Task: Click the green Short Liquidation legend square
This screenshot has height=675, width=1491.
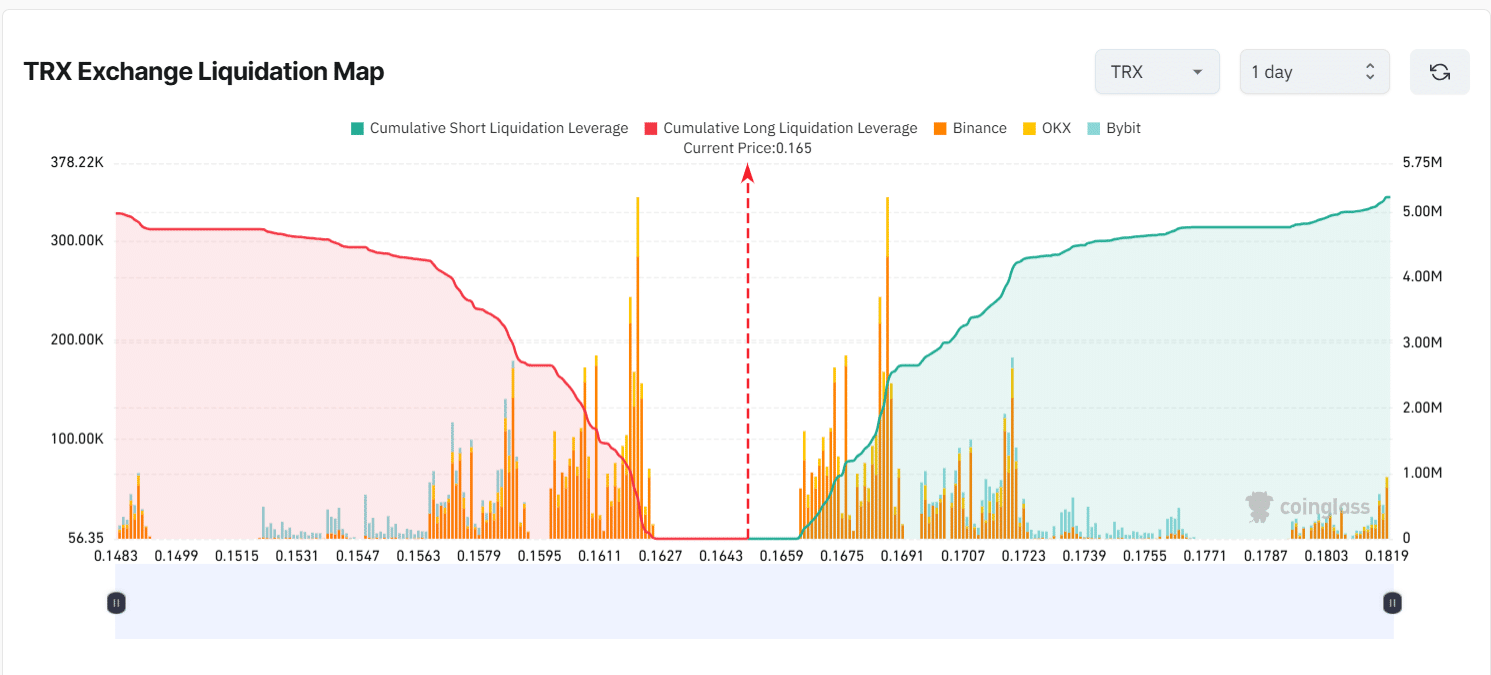Action: [357, 128]
